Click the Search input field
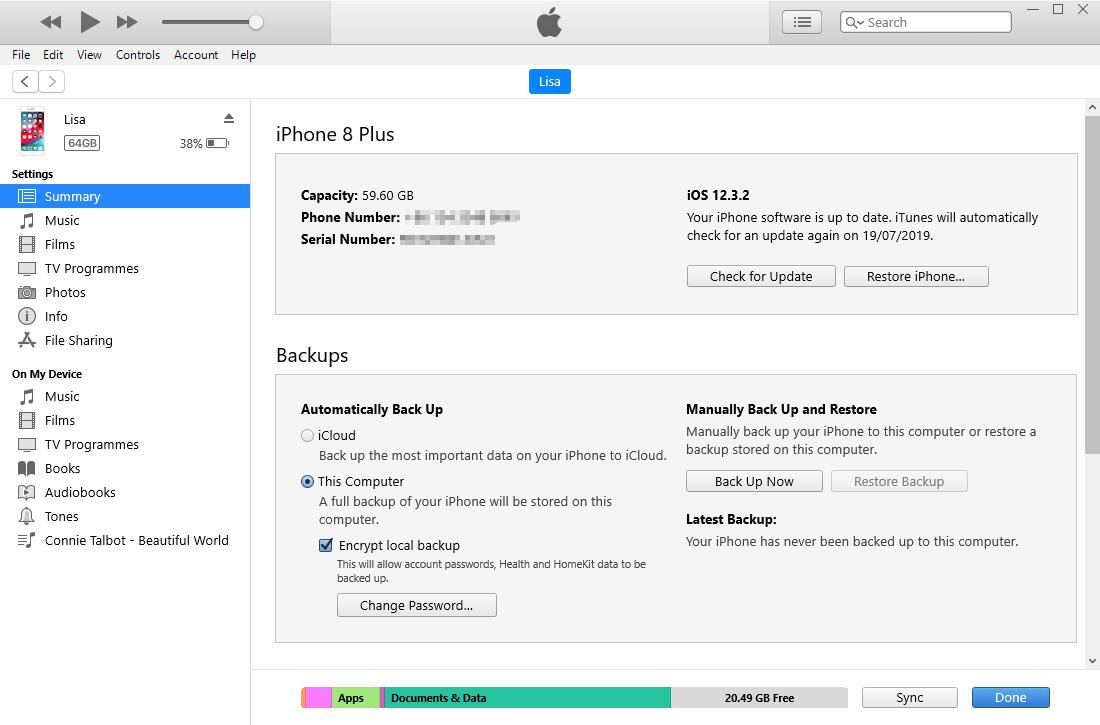This screenshot has width=1100, height=725. [925, 22]
